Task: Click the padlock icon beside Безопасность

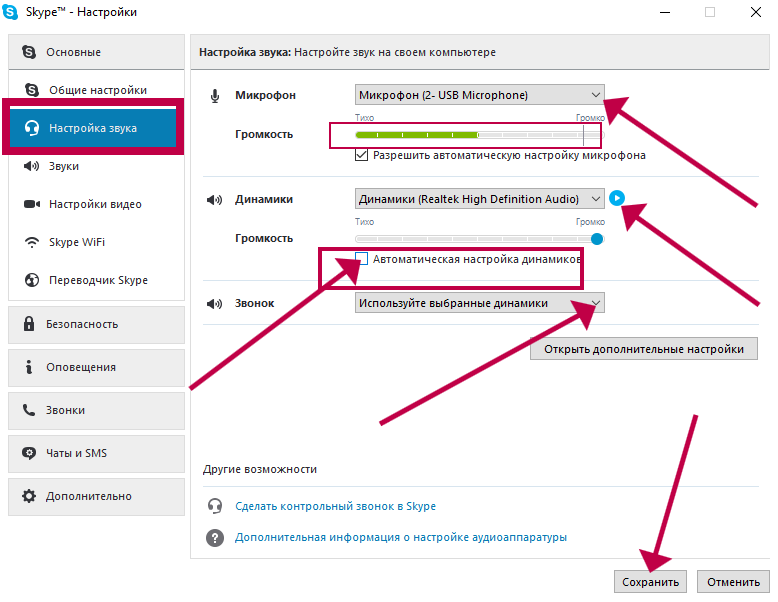Action: pos(29,324)
